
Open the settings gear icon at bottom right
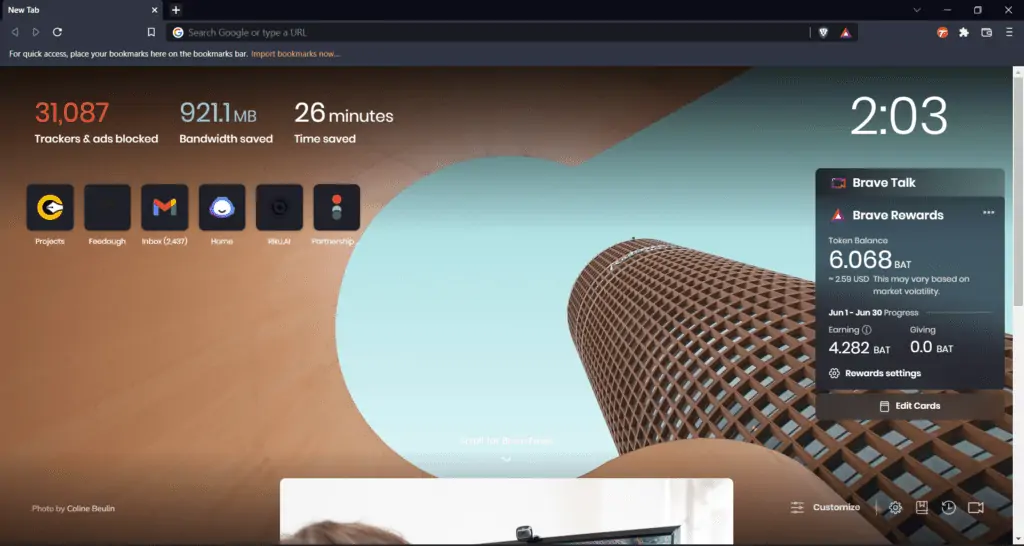pos(895,508)
